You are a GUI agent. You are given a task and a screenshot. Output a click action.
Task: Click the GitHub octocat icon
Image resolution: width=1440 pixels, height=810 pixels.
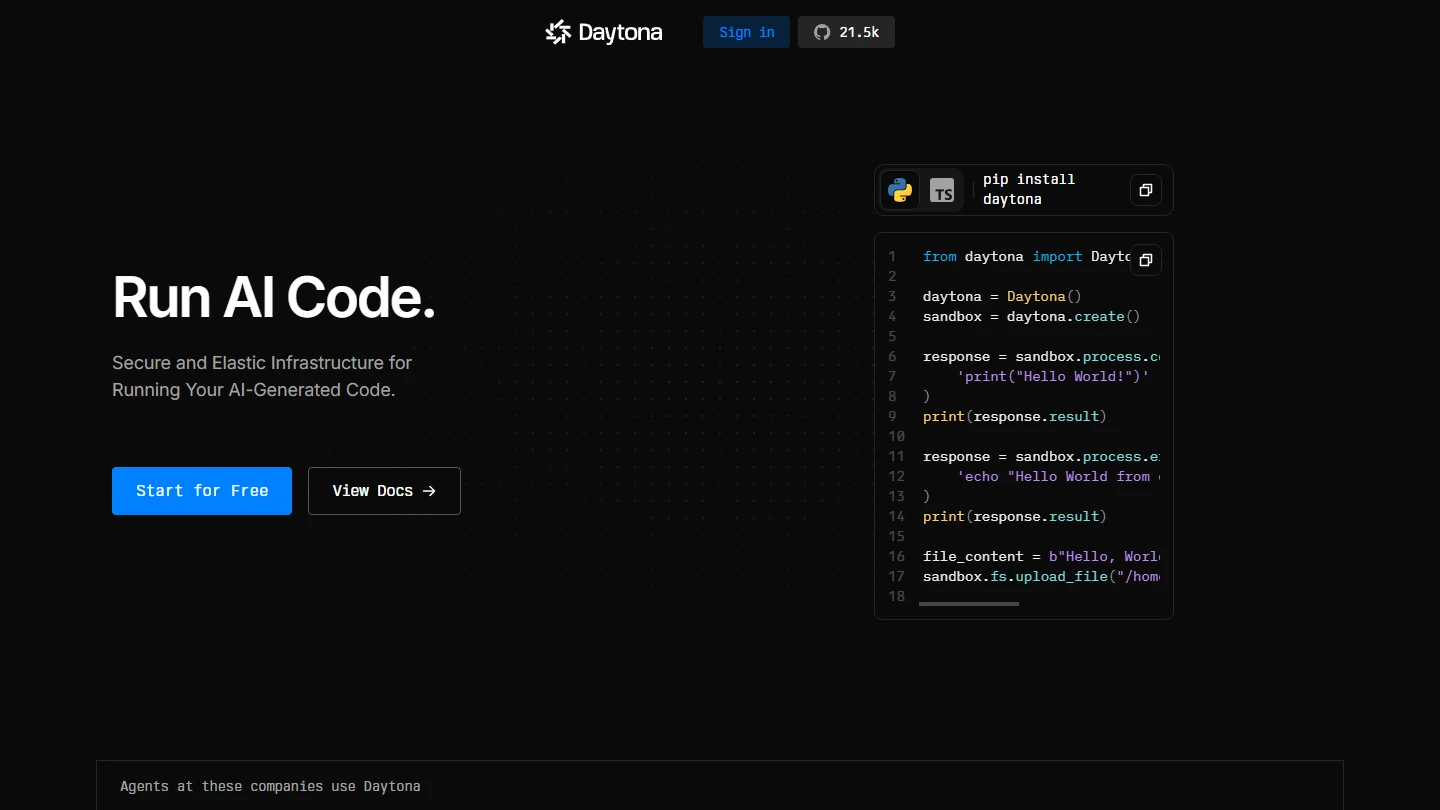coord(822,32)
